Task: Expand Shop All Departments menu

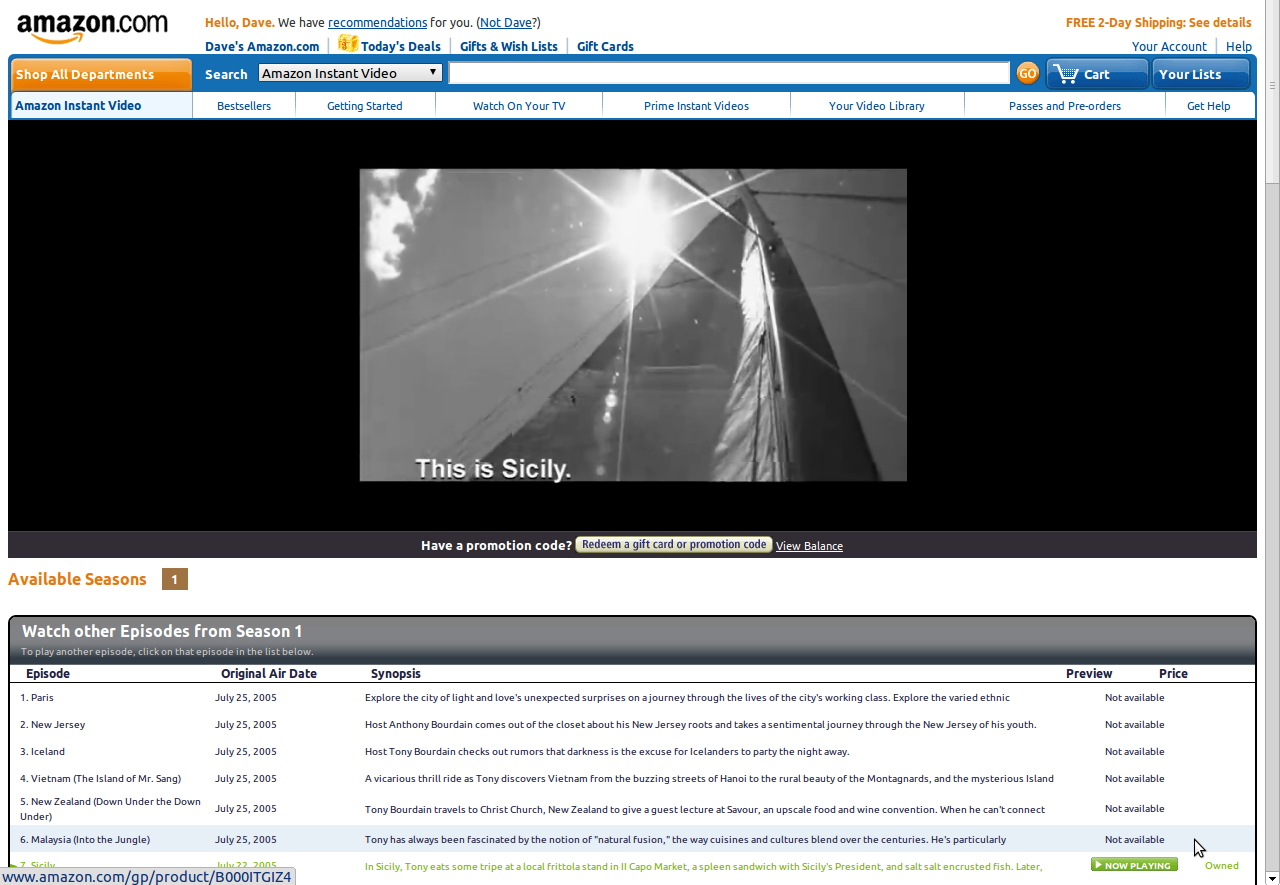Action: (x=100, y=74)
